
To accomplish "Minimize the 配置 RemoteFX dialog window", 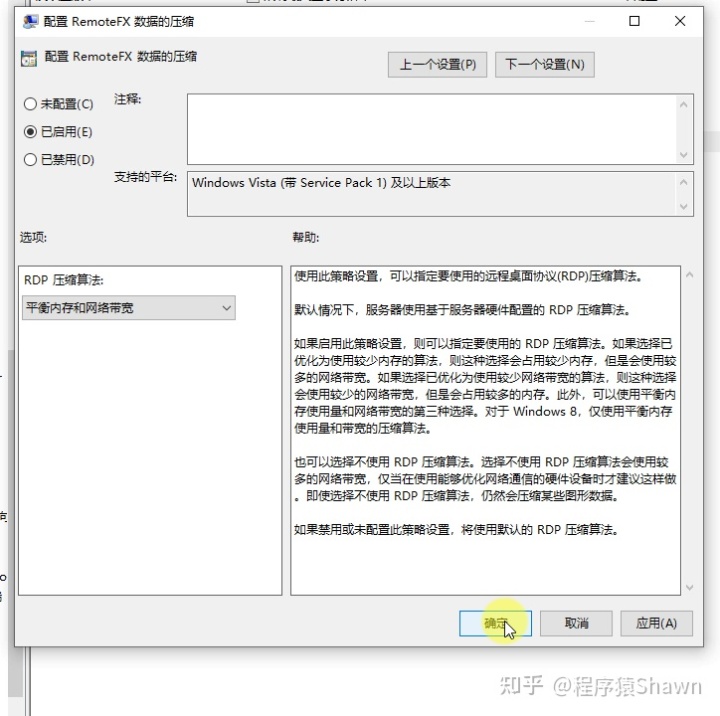I will pos(590,21).
